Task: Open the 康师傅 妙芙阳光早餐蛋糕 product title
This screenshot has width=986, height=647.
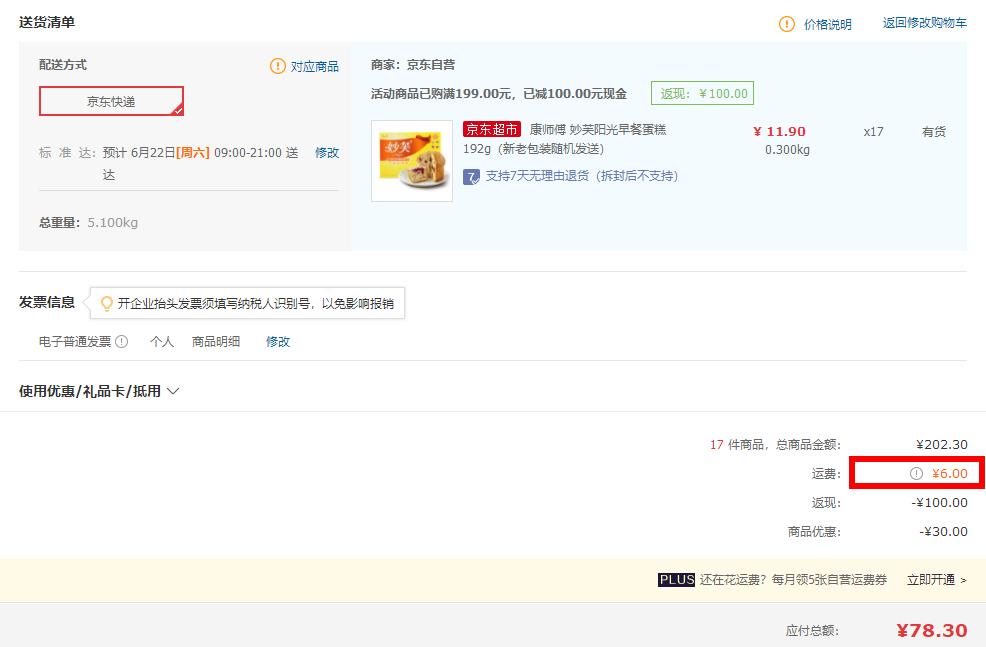Action: [x=598, y=130]
